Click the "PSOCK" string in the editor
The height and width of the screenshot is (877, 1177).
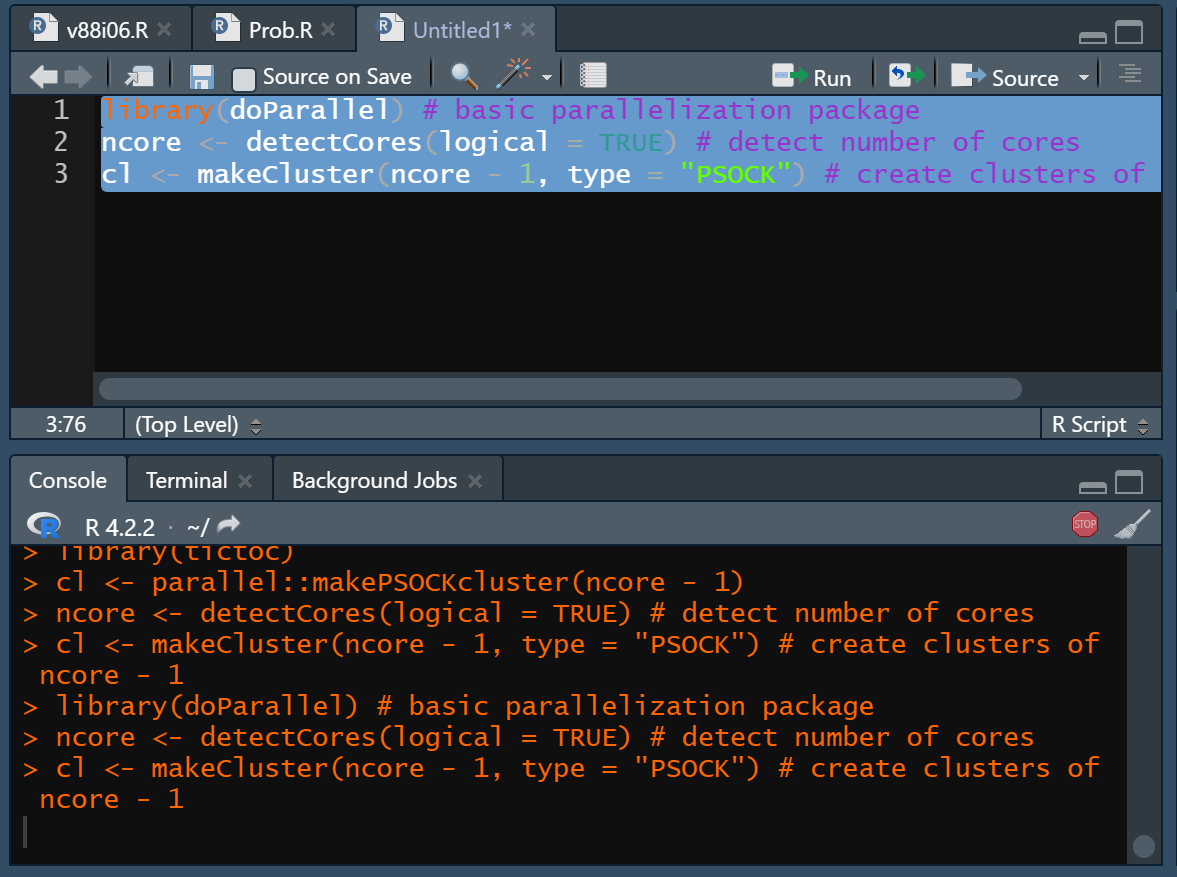tap(736, 174)
